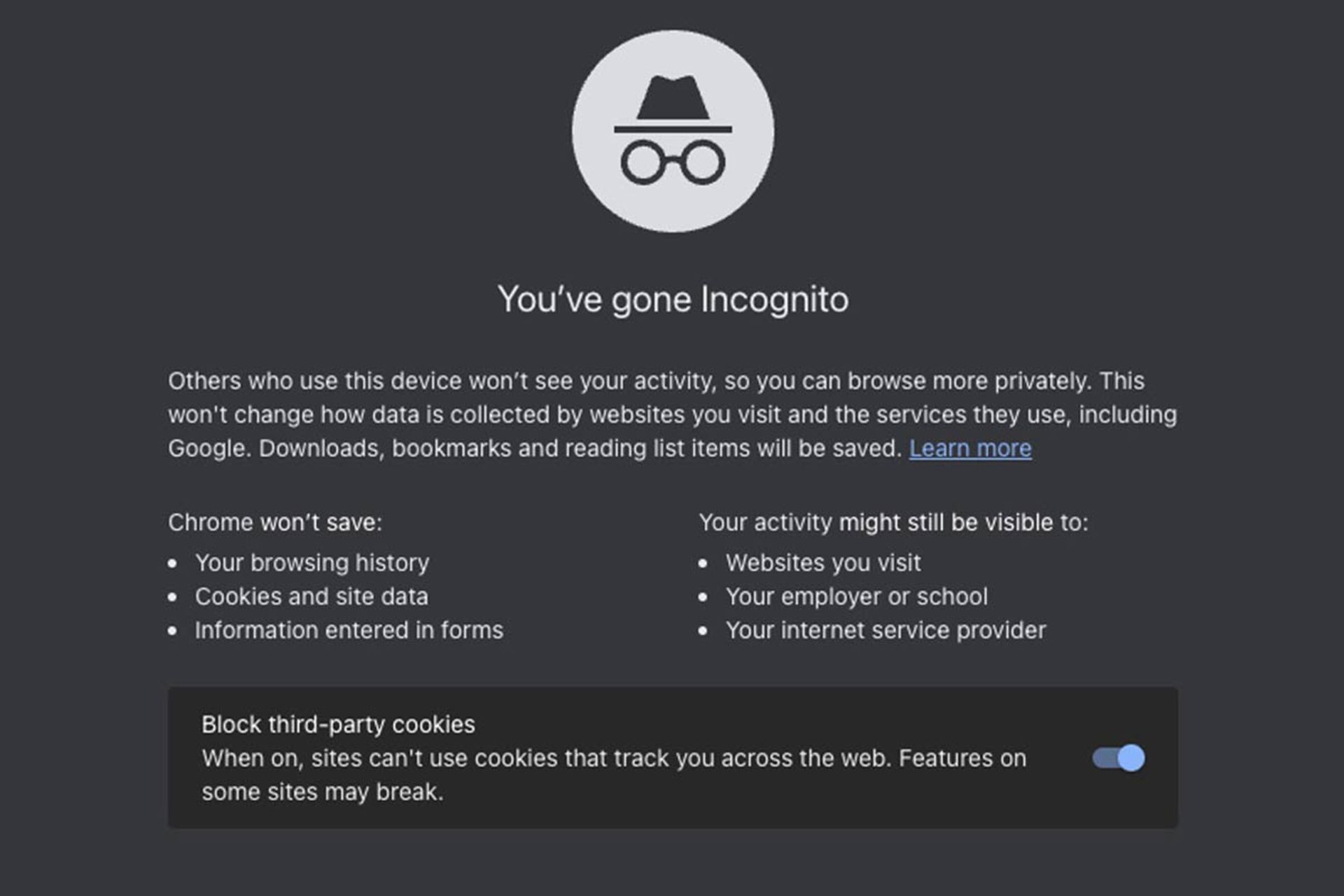This screenshot has width=1344, height=896.
Task: Click the hat in the Incognito logo
Action: click(x=672, y=98)
